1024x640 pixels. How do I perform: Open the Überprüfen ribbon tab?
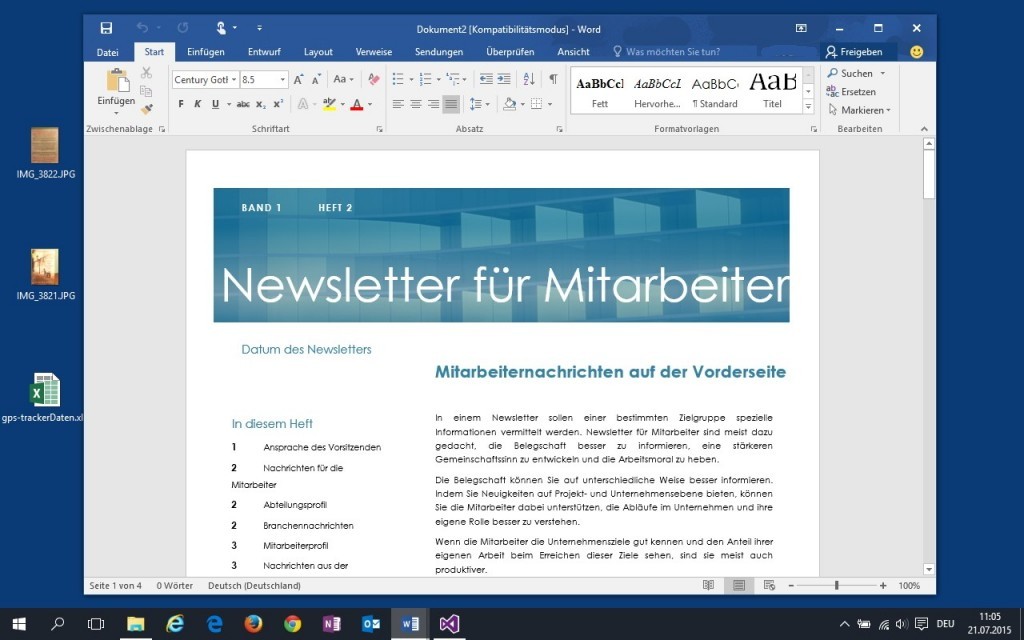(510, 52)
